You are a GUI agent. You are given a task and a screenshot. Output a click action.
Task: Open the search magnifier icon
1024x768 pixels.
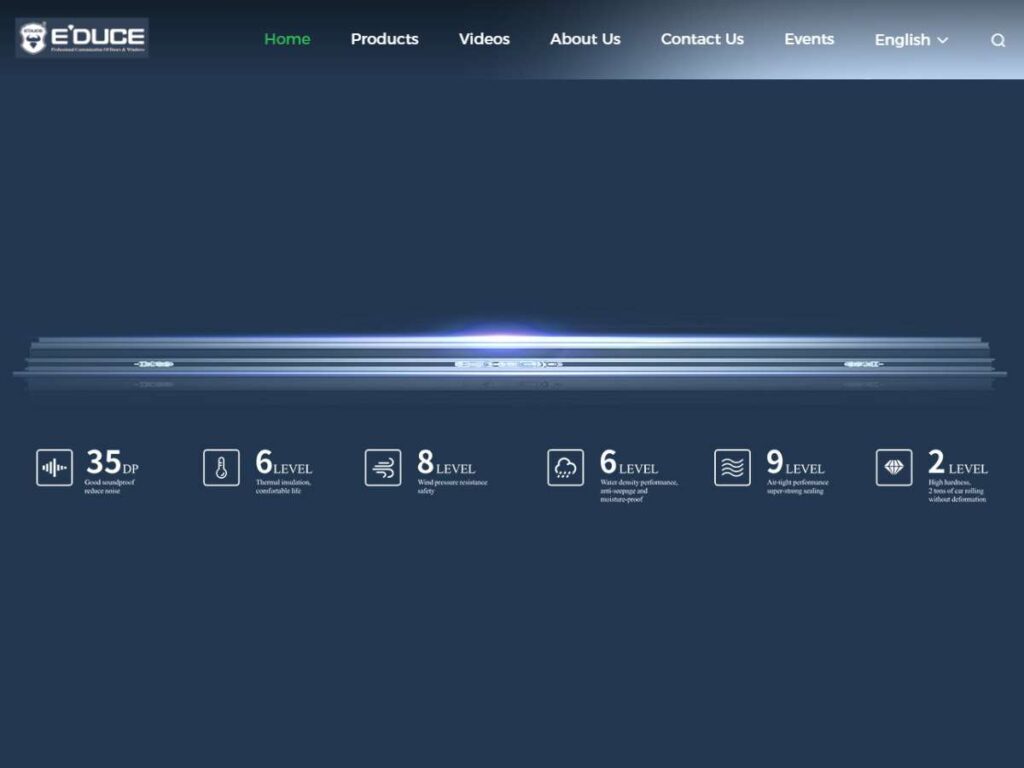point(998,40)
